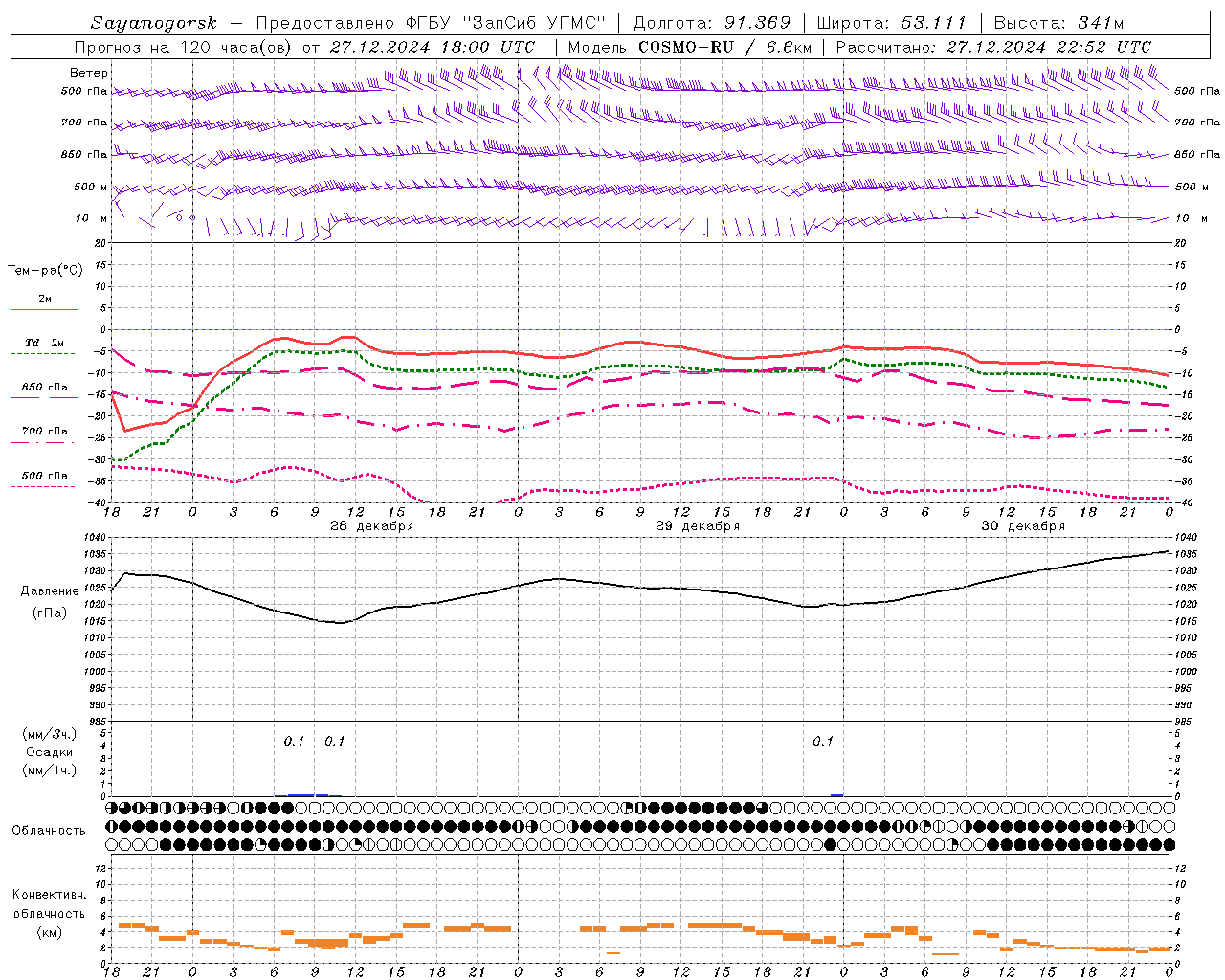Click the 1040 label on left pressure axis
1225x980 pixels.
click(96, 538)
